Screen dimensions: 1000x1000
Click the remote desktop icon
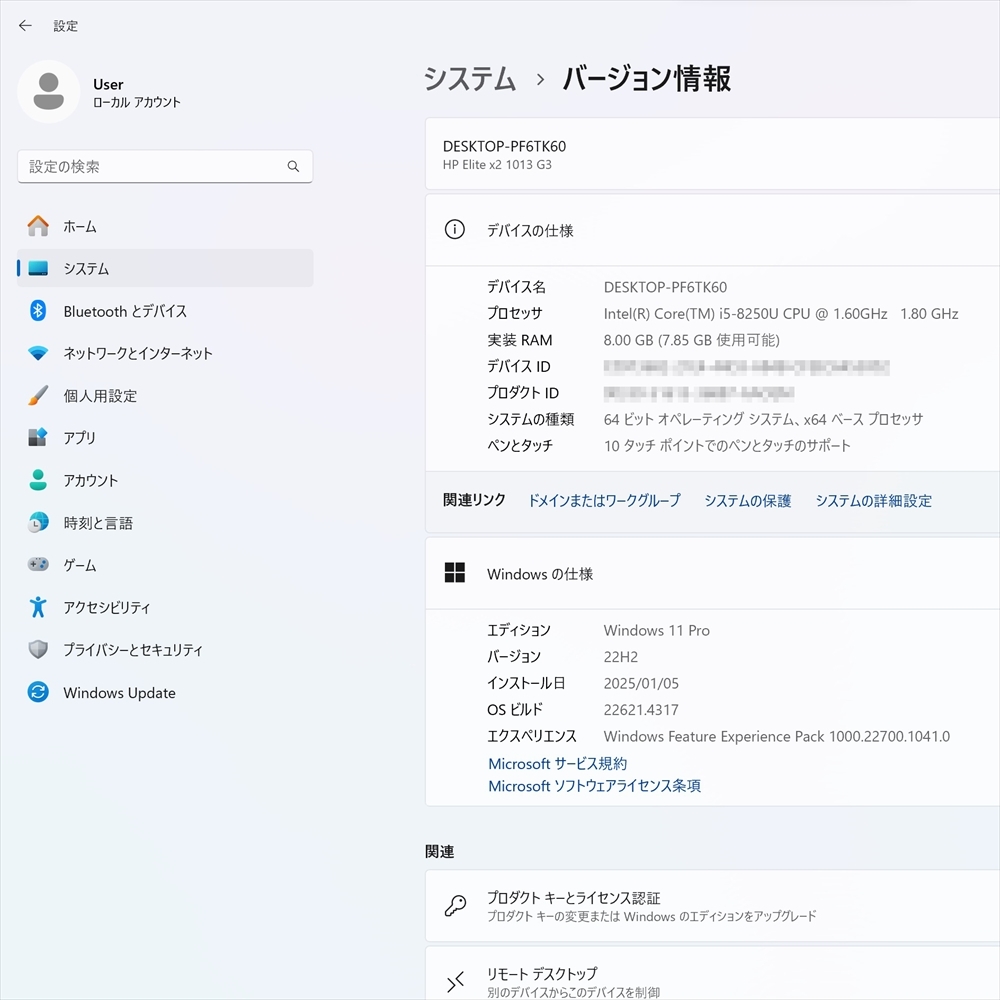(x=455, y=982)
